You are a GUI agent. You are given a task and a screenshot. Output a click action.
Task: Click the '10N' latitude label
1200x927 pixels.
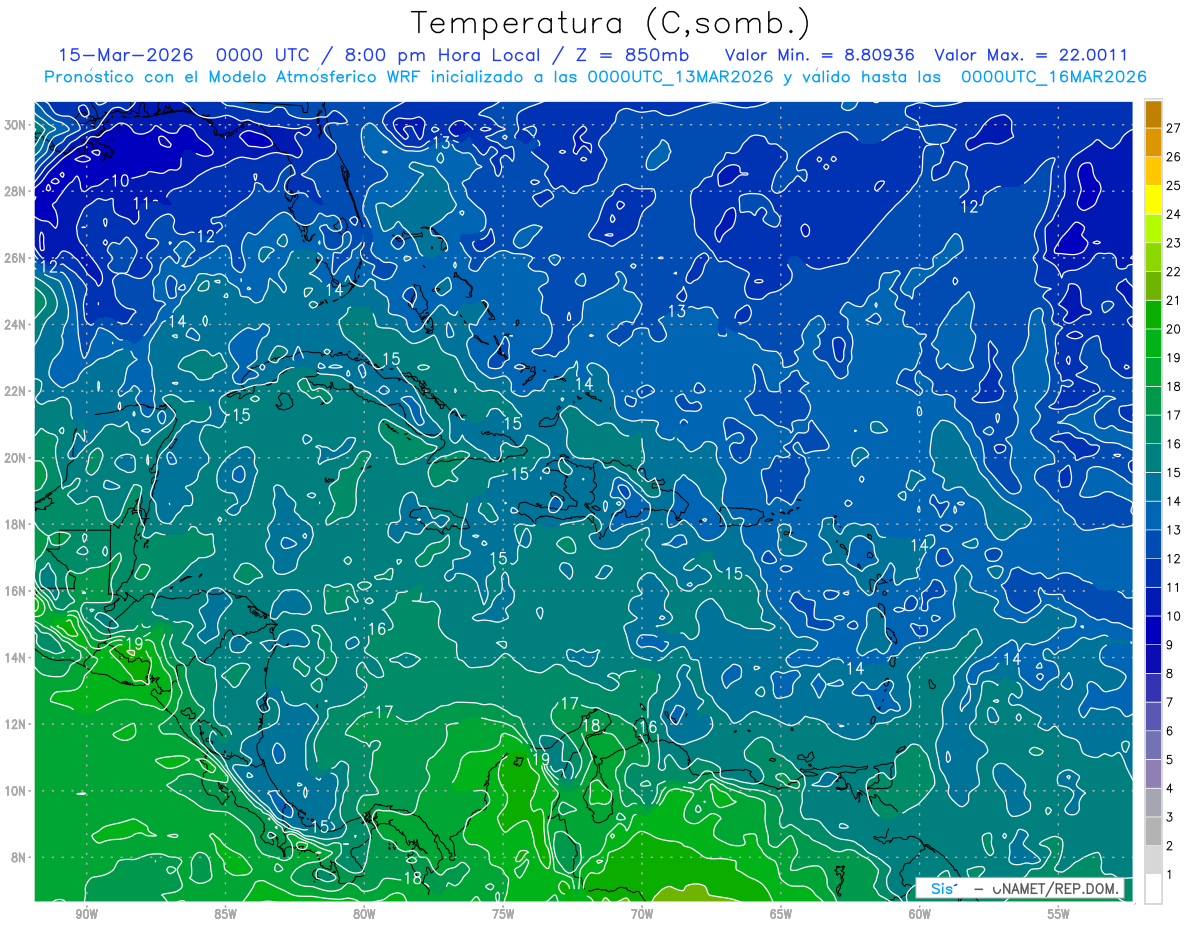(14, 791)
